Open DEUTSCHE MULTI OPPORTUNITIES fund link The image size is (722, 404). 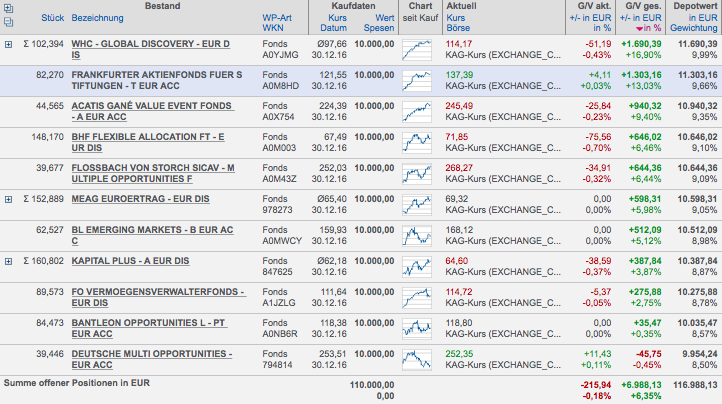(151, 359)
